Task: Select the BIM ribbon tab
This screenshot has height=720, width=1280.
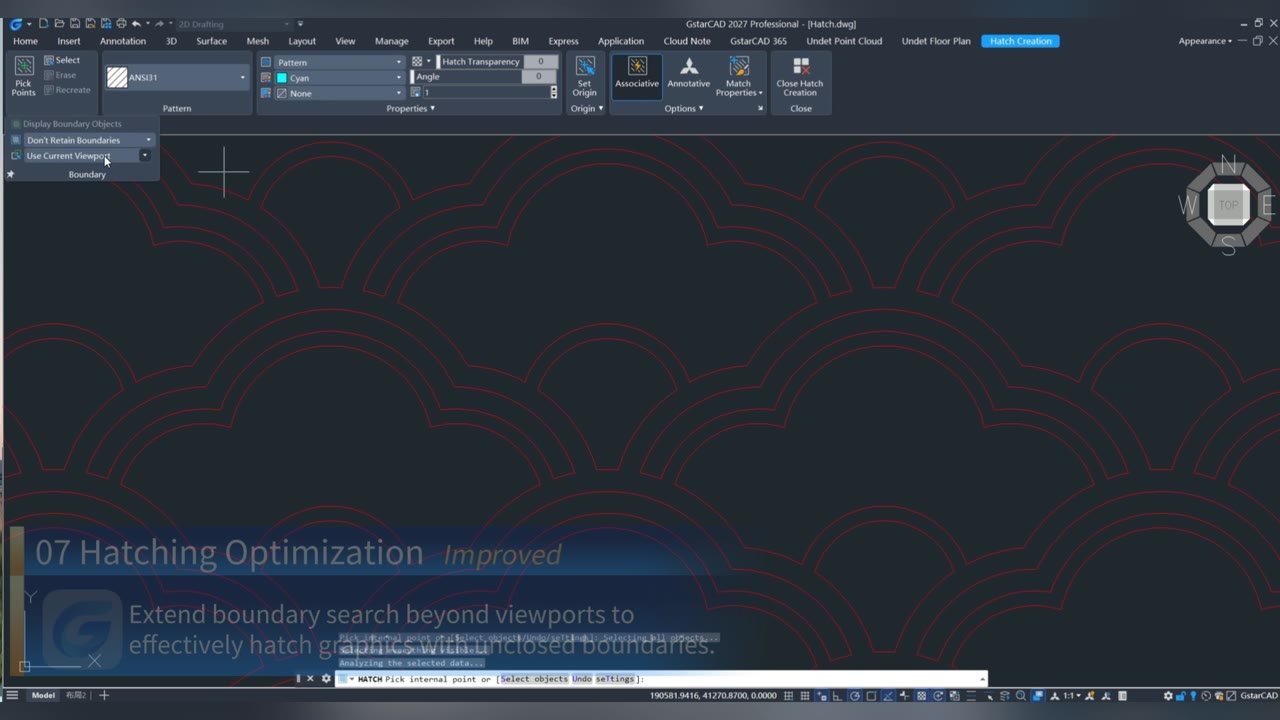Action: pyautogui.click(x=520, y=41)
